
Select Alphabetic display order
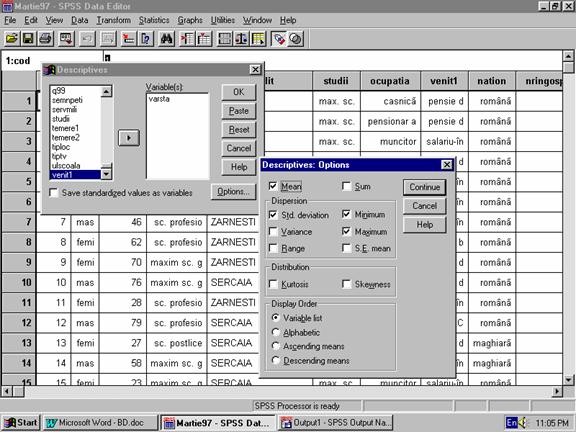pos(276,332)
